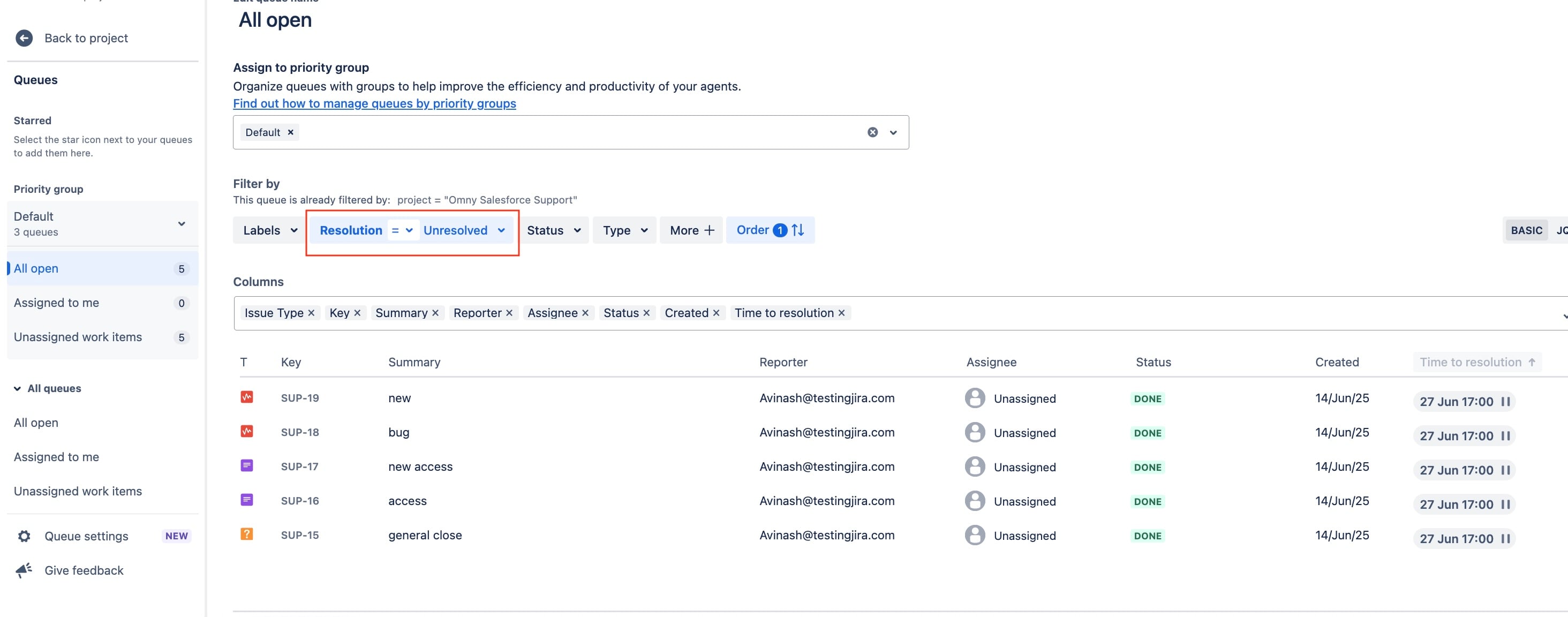Open issue SUP-16 key link

pos(299,501)
